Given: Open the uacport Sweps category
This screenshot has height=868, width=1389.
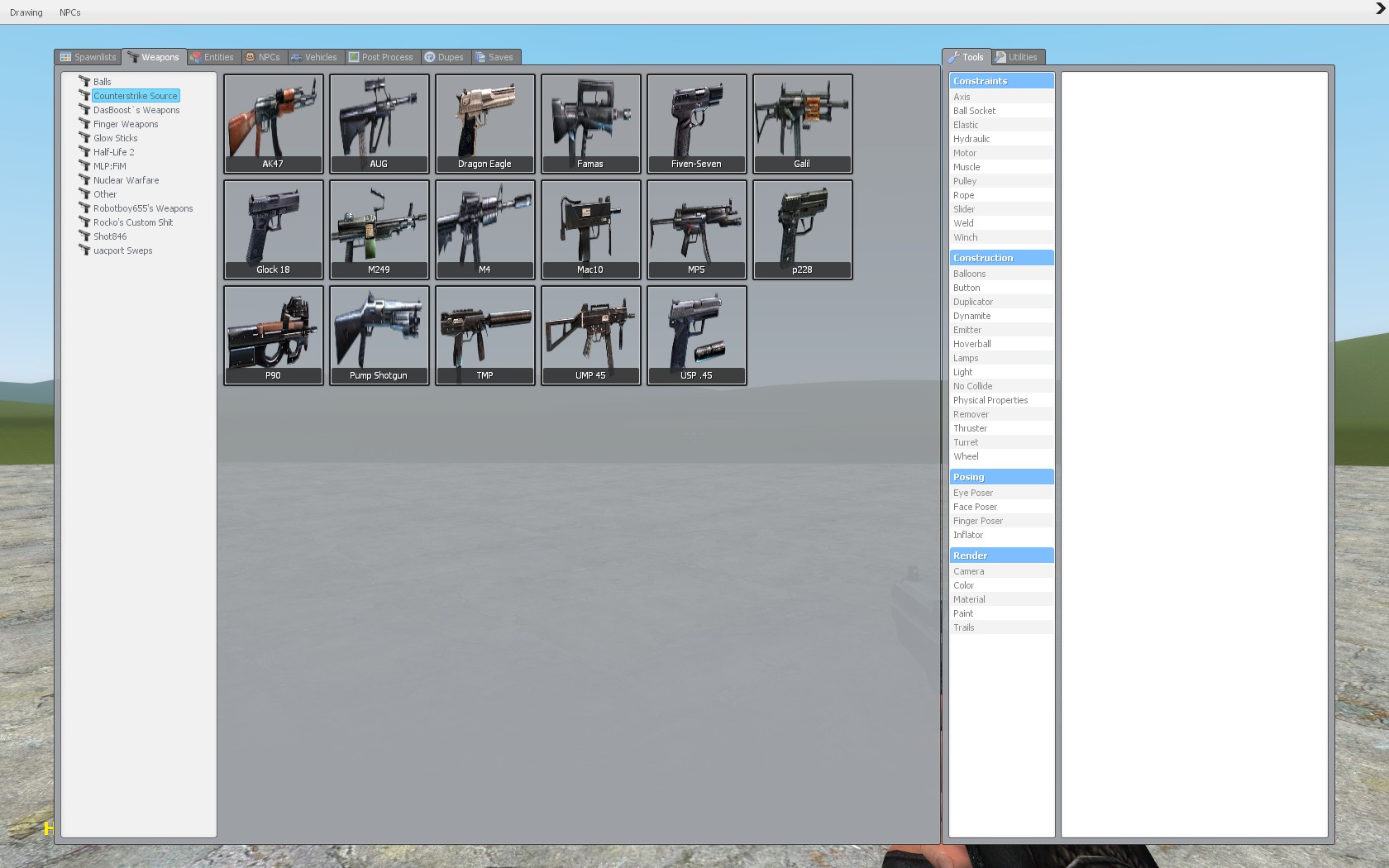Looking at the screenshot, I should coord(122,250).
